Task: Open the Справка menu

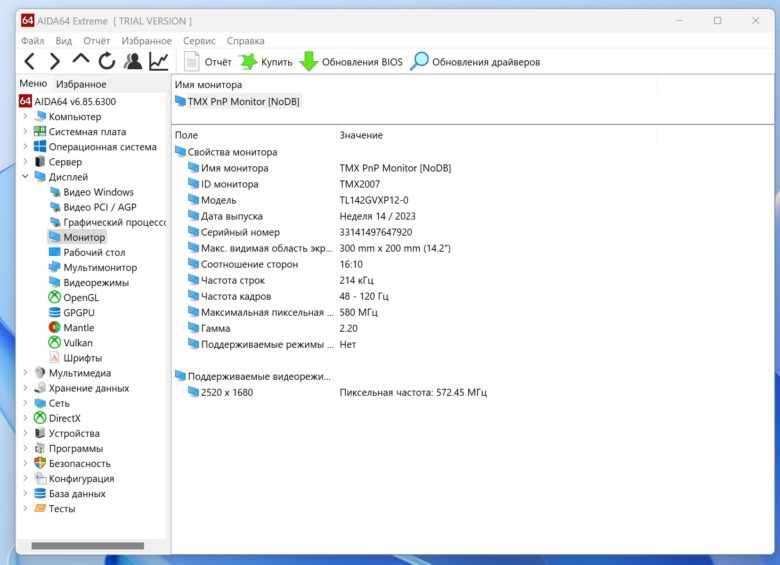Action: pos(246,41)
